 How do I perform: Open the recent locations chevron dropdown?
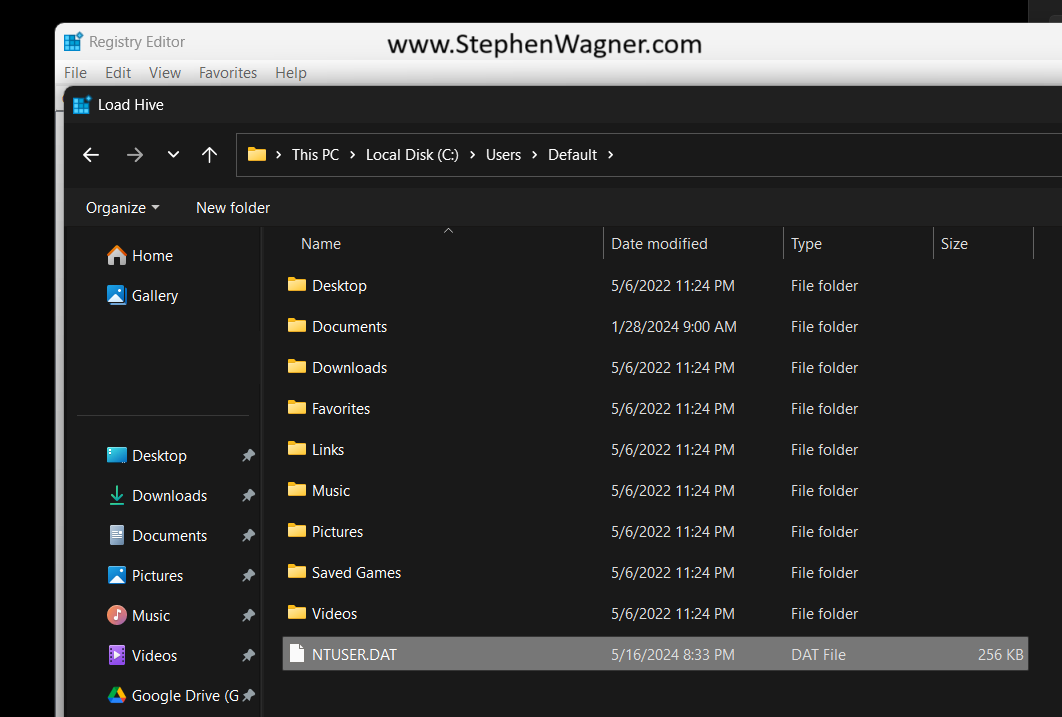pyautogui.click(x=173, y=155)
